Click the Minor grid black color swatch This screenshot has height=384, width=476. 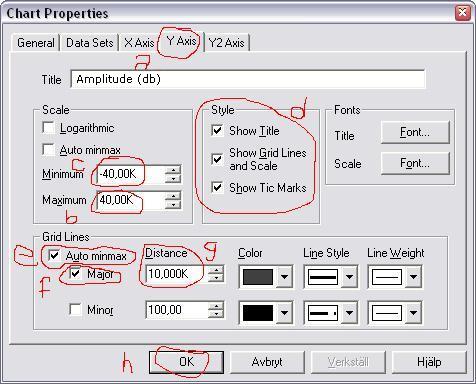tap(258, 313)
